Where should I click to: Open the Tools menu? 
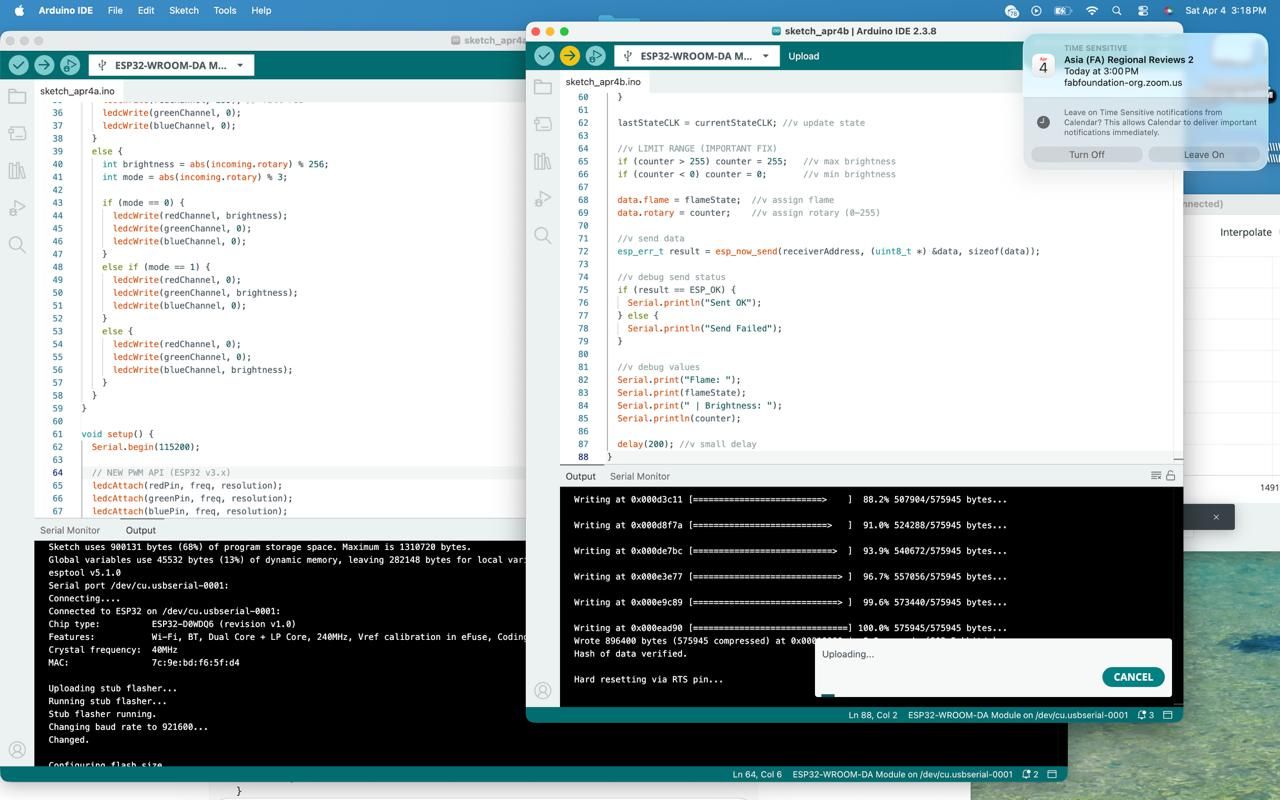[x=225, y=11]
